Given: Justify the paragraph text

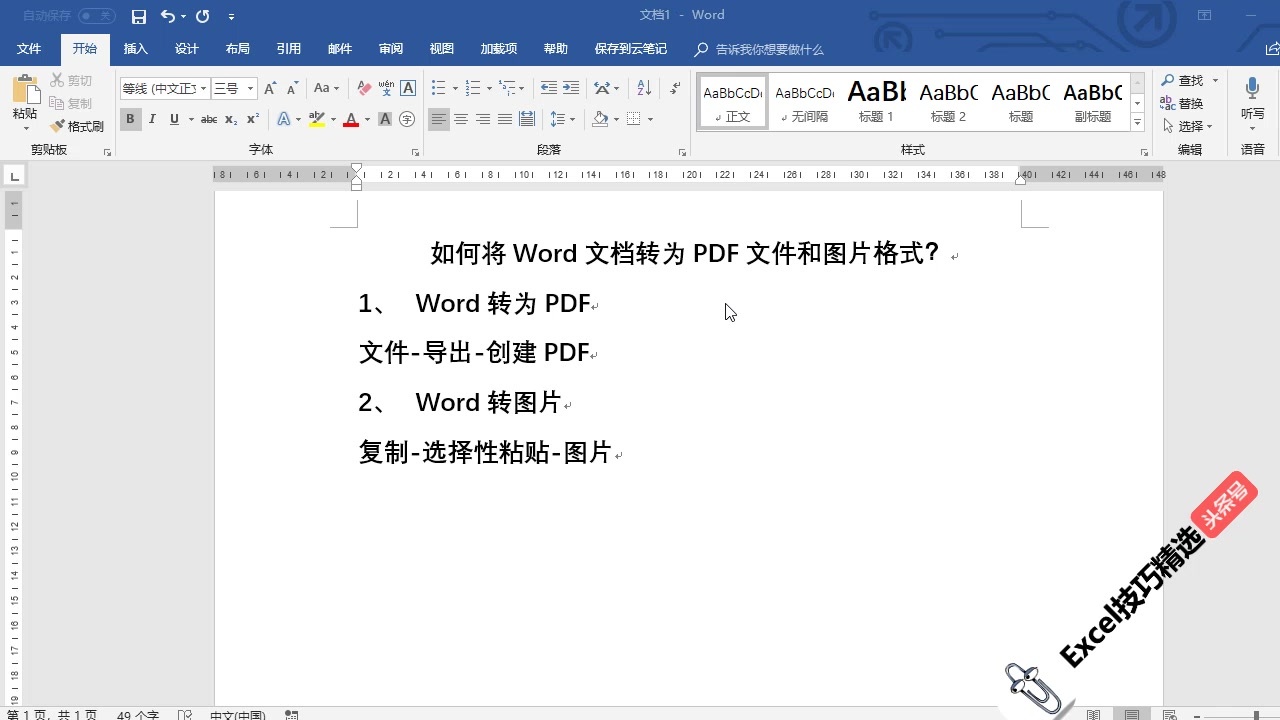Looking at the screenshot, I should point(505,119).
